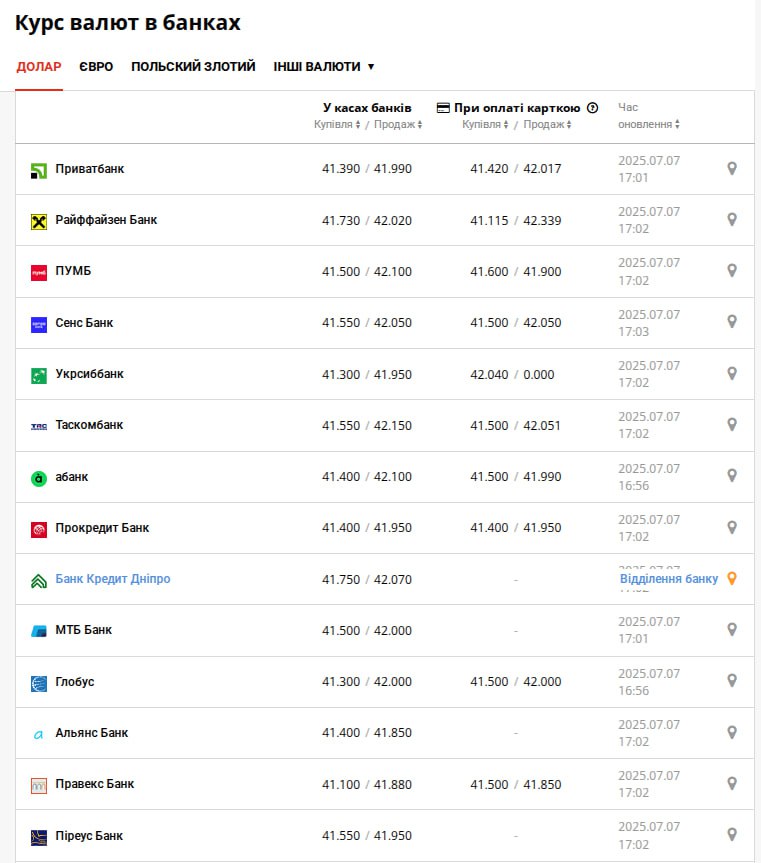Click the Піреус Банк name
761x863 pixels.
point(89,836)
